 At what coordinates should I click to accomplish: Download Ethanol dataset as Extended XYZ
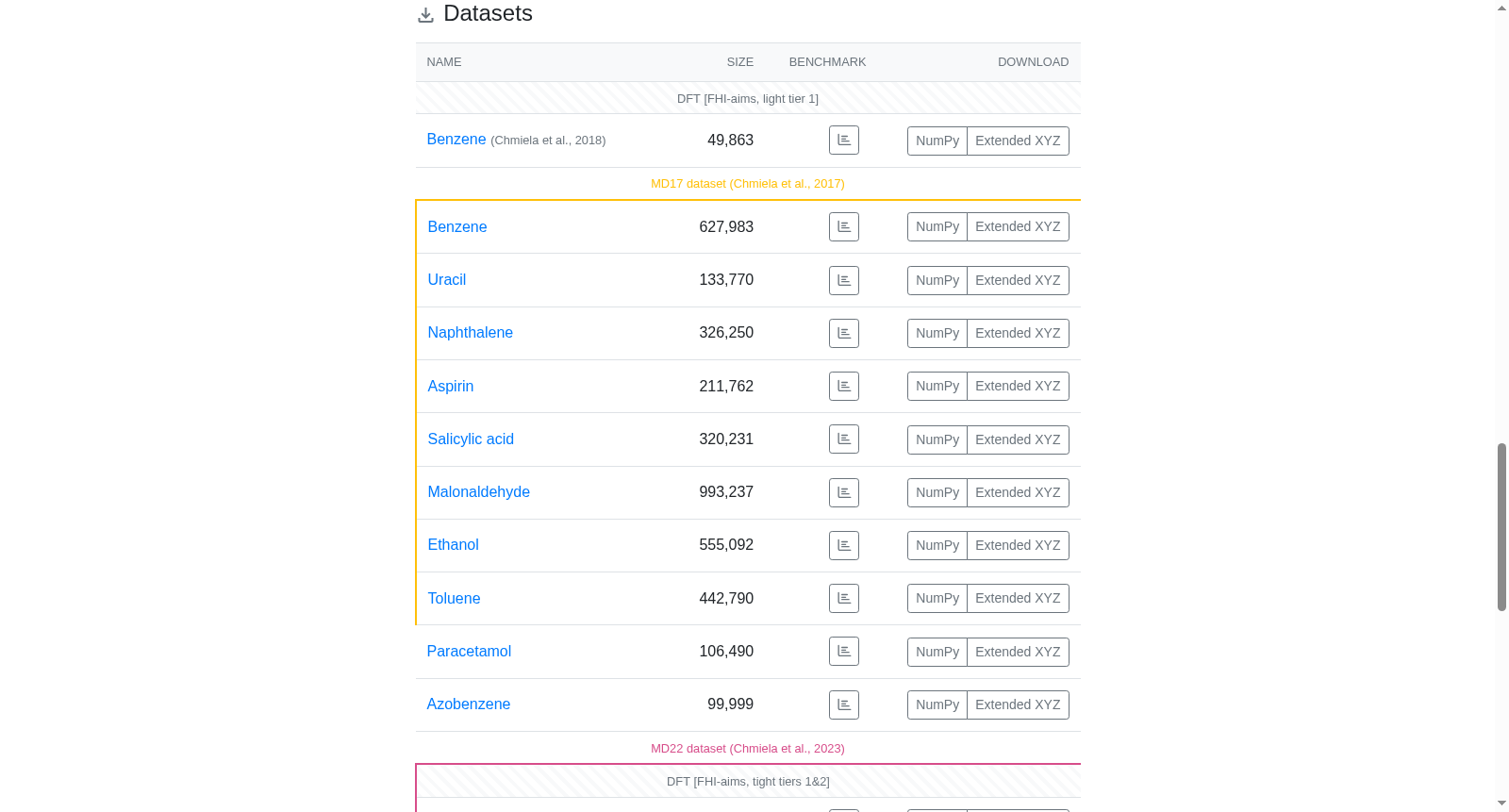tap(1018, 545)
